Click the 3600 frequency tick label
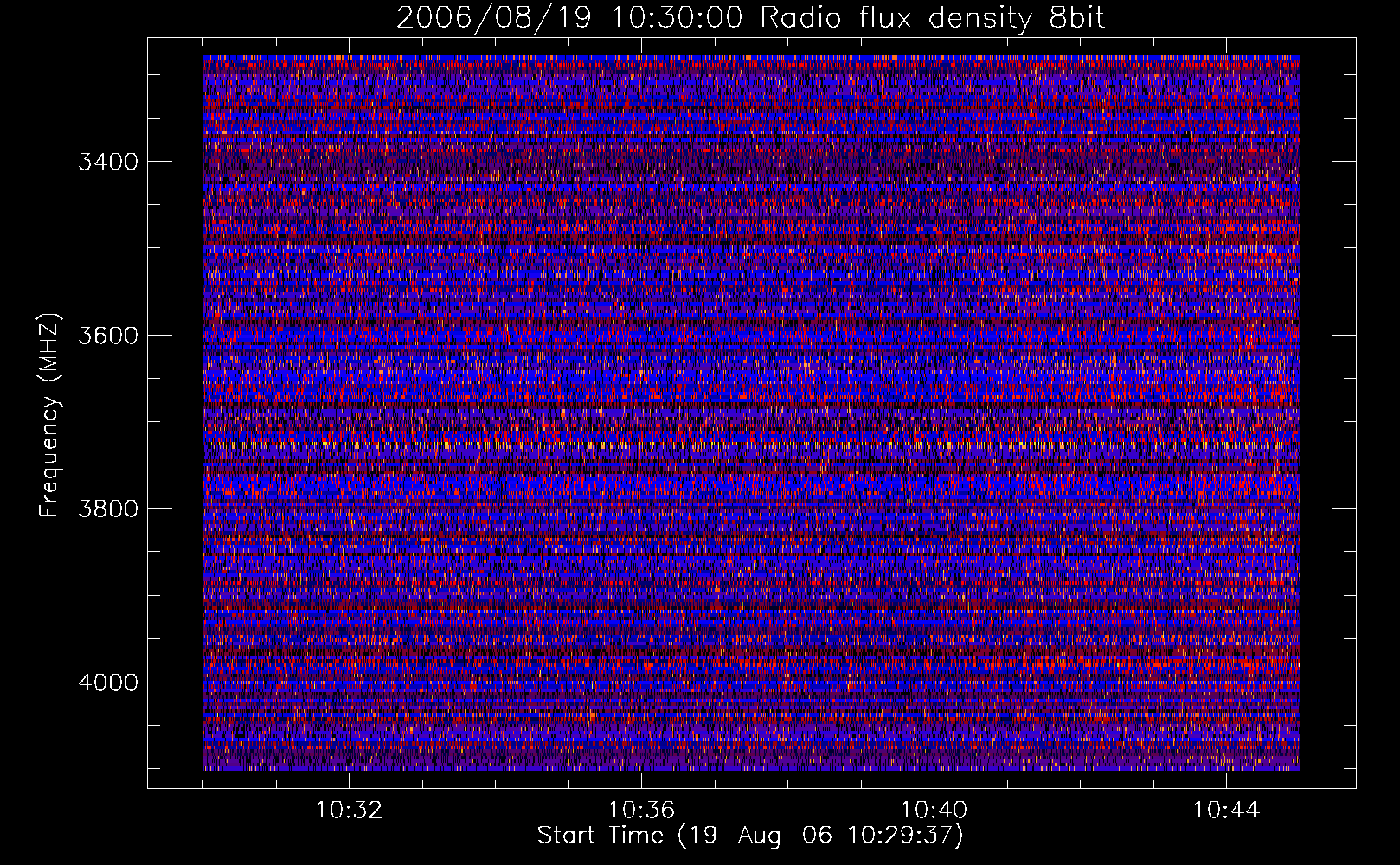 click(108, 335)
